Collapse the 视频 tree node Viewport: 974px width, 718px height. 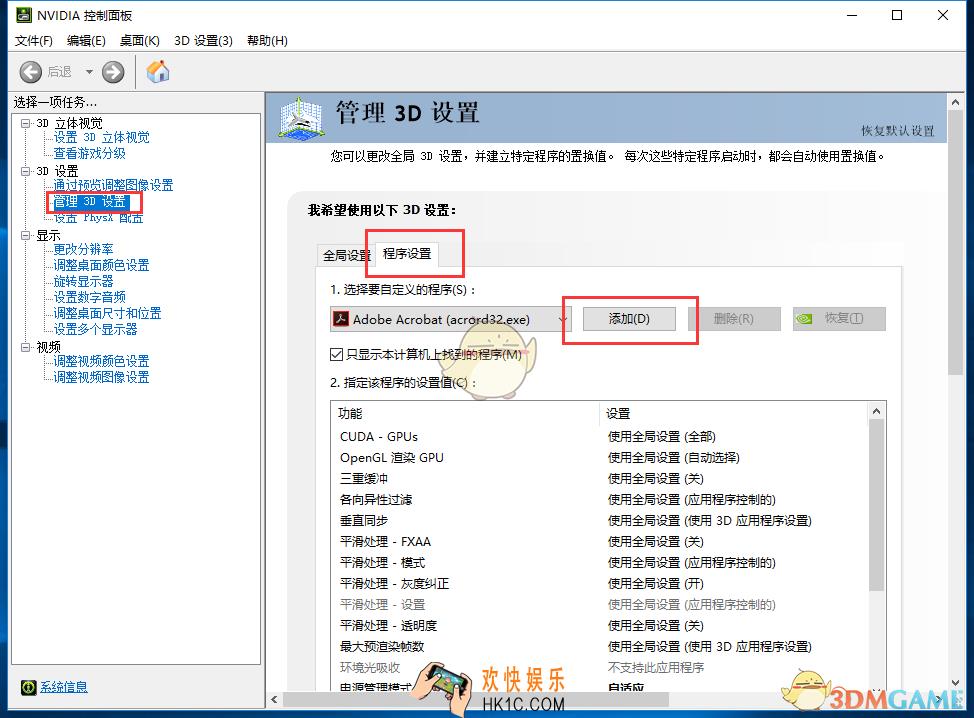pyautogui.click(x=25, y=347)
